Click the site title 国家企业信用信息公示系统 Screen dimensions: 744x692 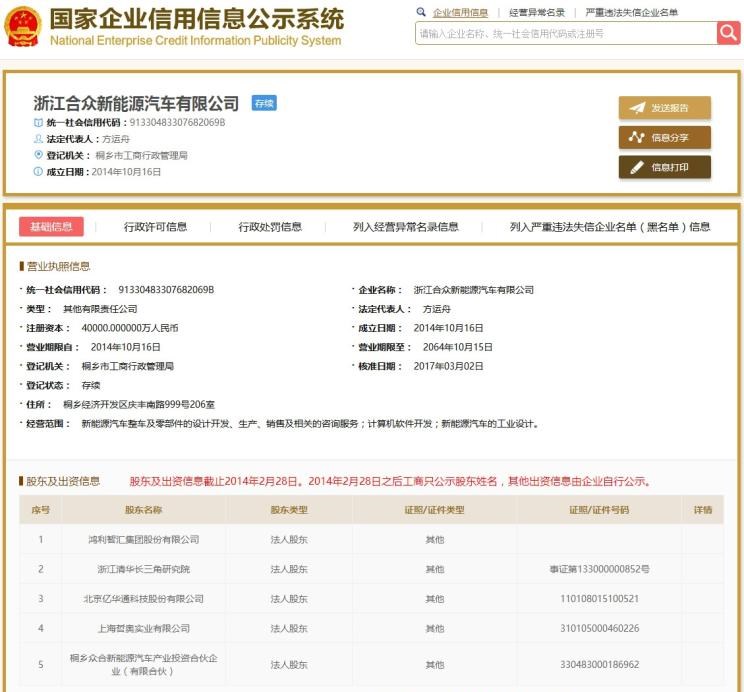point(196,19)
